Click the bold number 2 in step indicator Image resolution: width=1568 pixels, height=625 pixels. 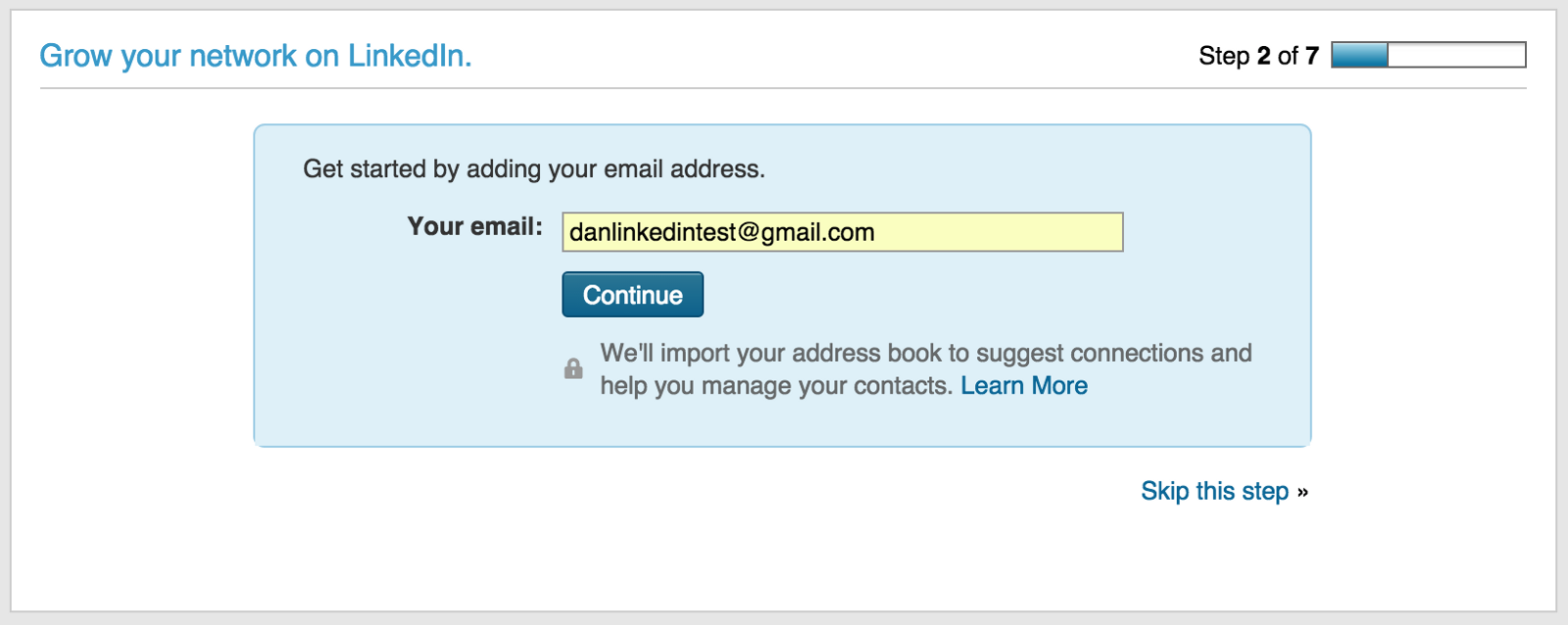point(1264,56)
